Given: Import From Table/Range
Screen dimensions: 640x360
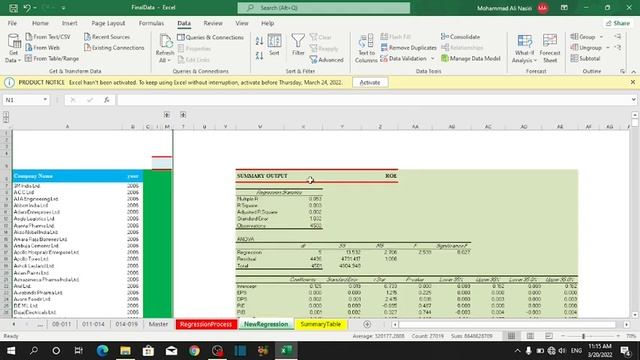Looking at the screenshot, I should [52, 58].
